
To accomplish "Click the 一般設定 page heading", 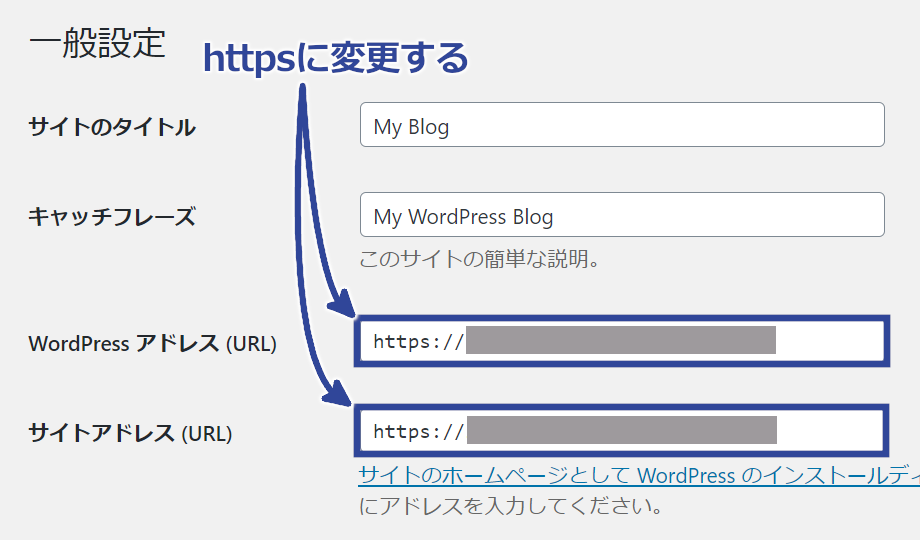I will click(97, 43).
